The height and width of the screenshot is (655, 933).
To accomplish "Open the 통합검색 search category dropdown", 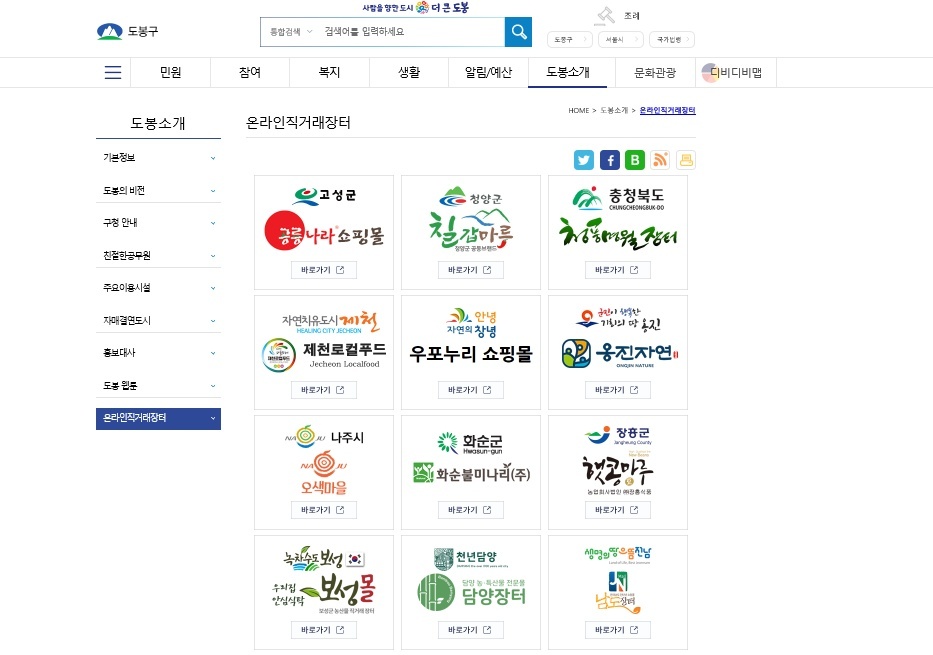I will pos(291,32).
